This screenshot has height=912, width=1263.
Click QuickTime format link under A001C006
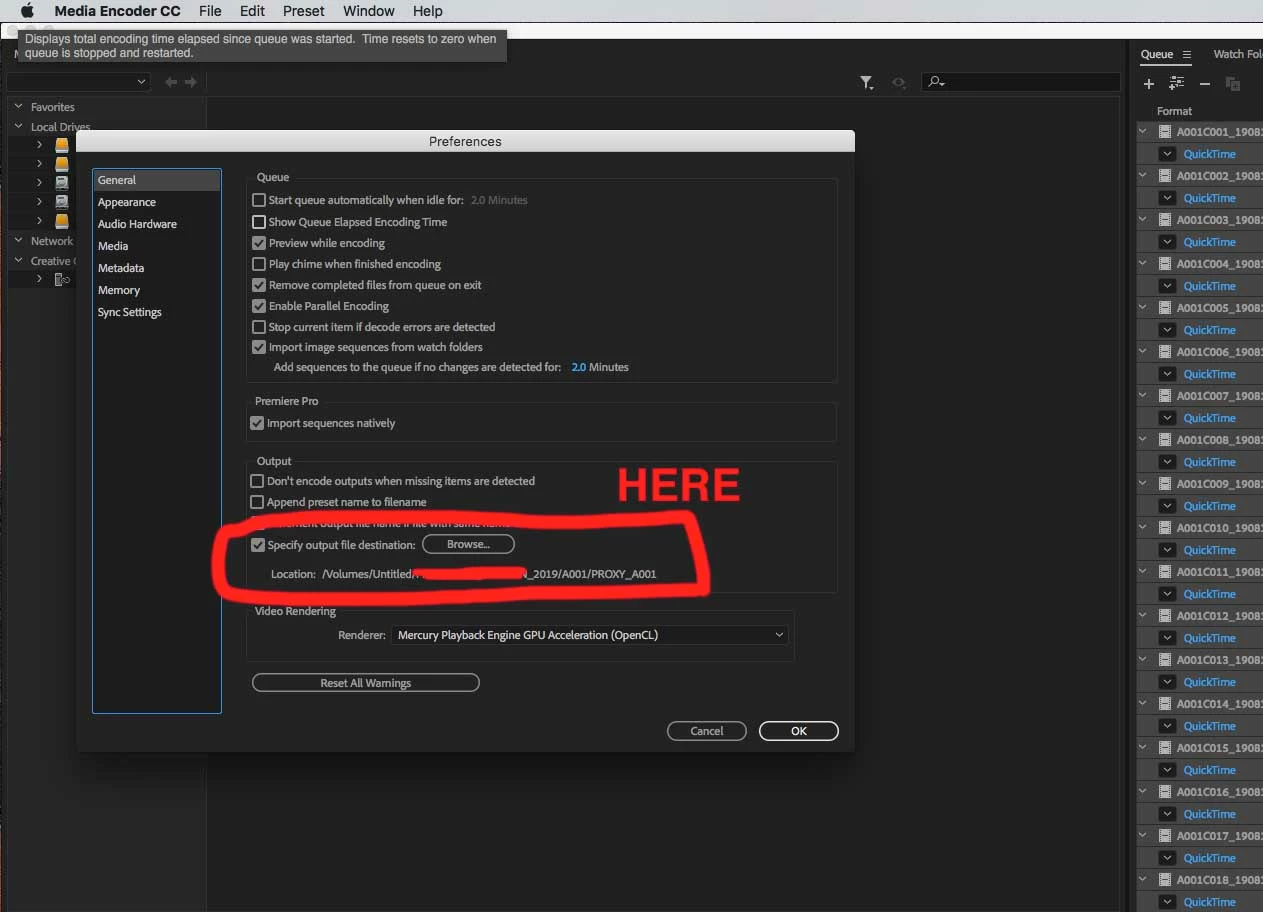coord(1210,374)
